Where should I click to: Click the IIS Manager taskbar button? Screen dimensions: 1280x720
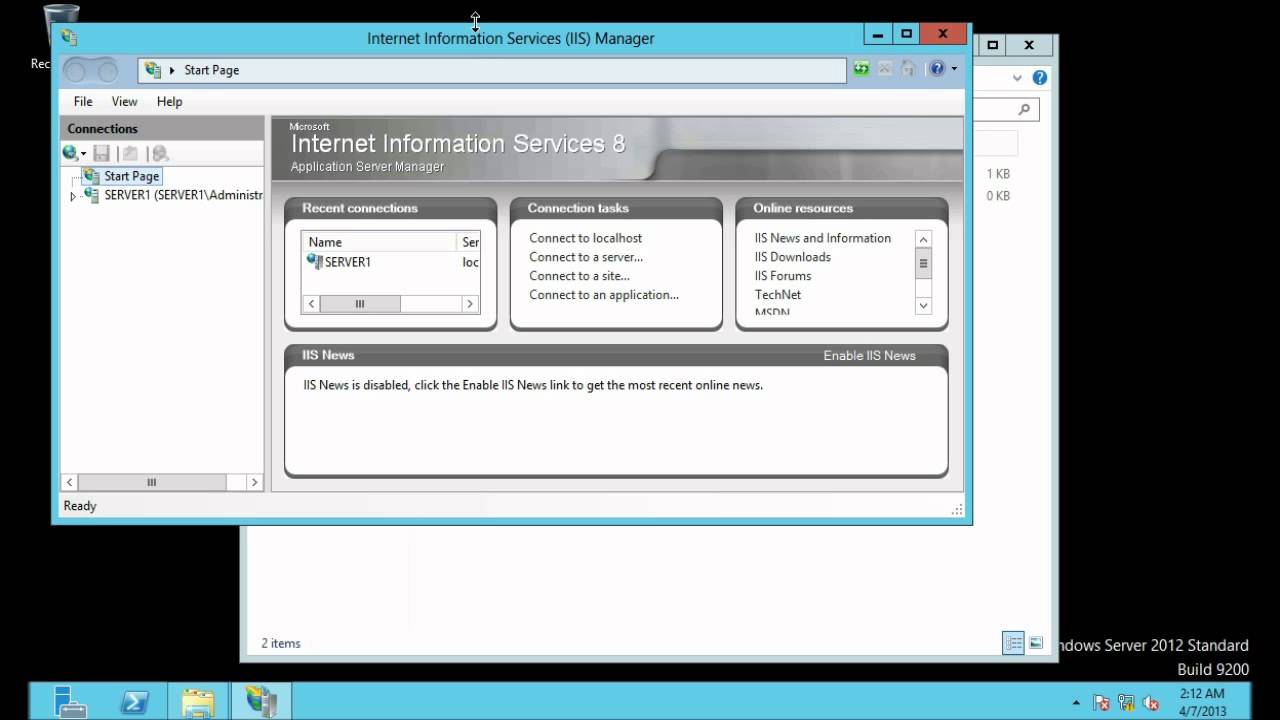262,702
